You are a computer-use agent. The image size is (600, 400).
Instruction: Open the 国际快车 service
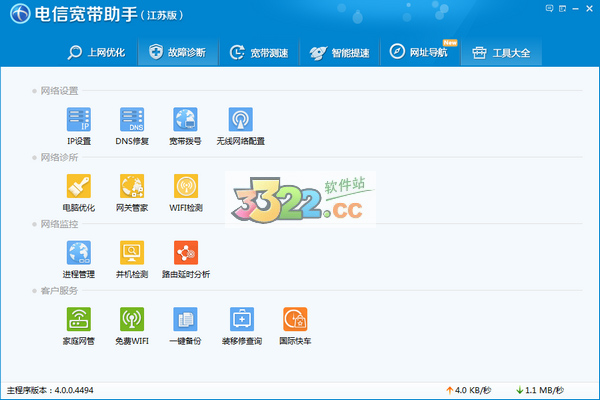click(x=295, y=326)
